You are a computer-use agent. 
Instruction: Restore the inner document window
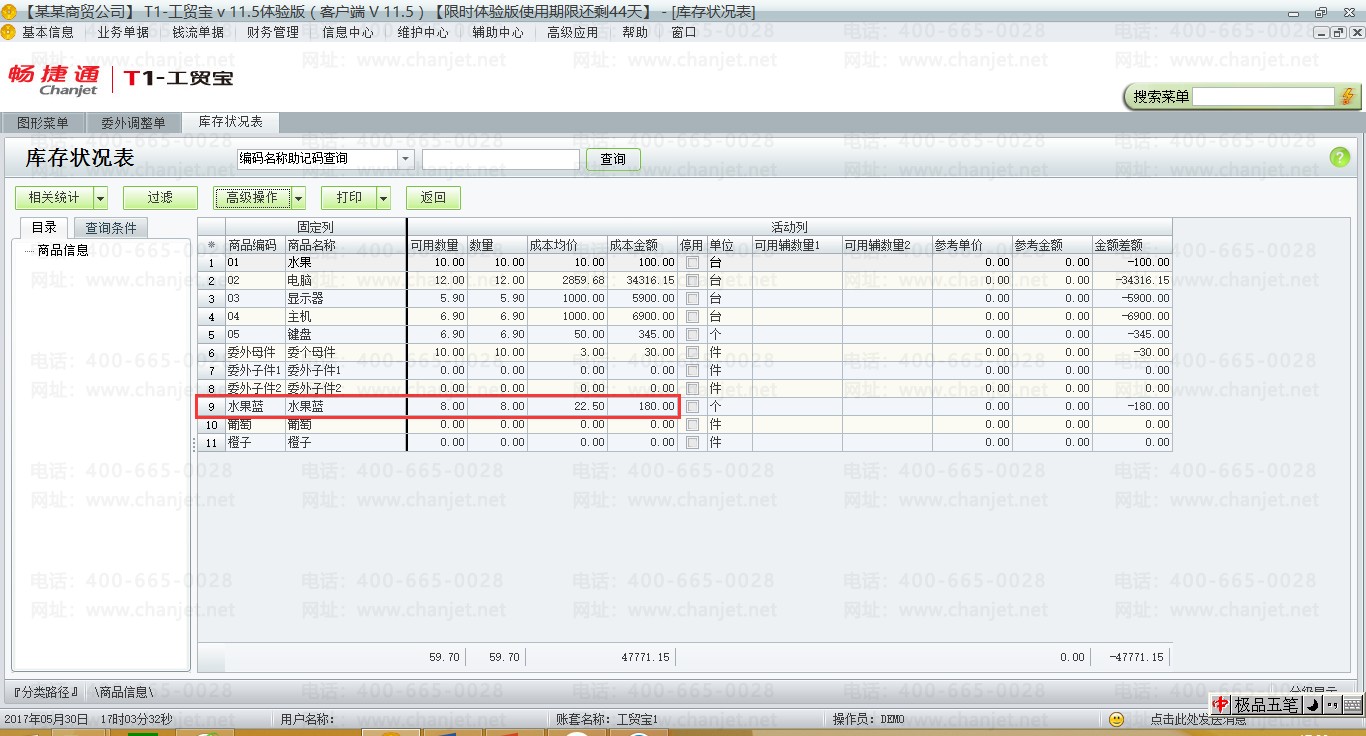click(1337, 32)
